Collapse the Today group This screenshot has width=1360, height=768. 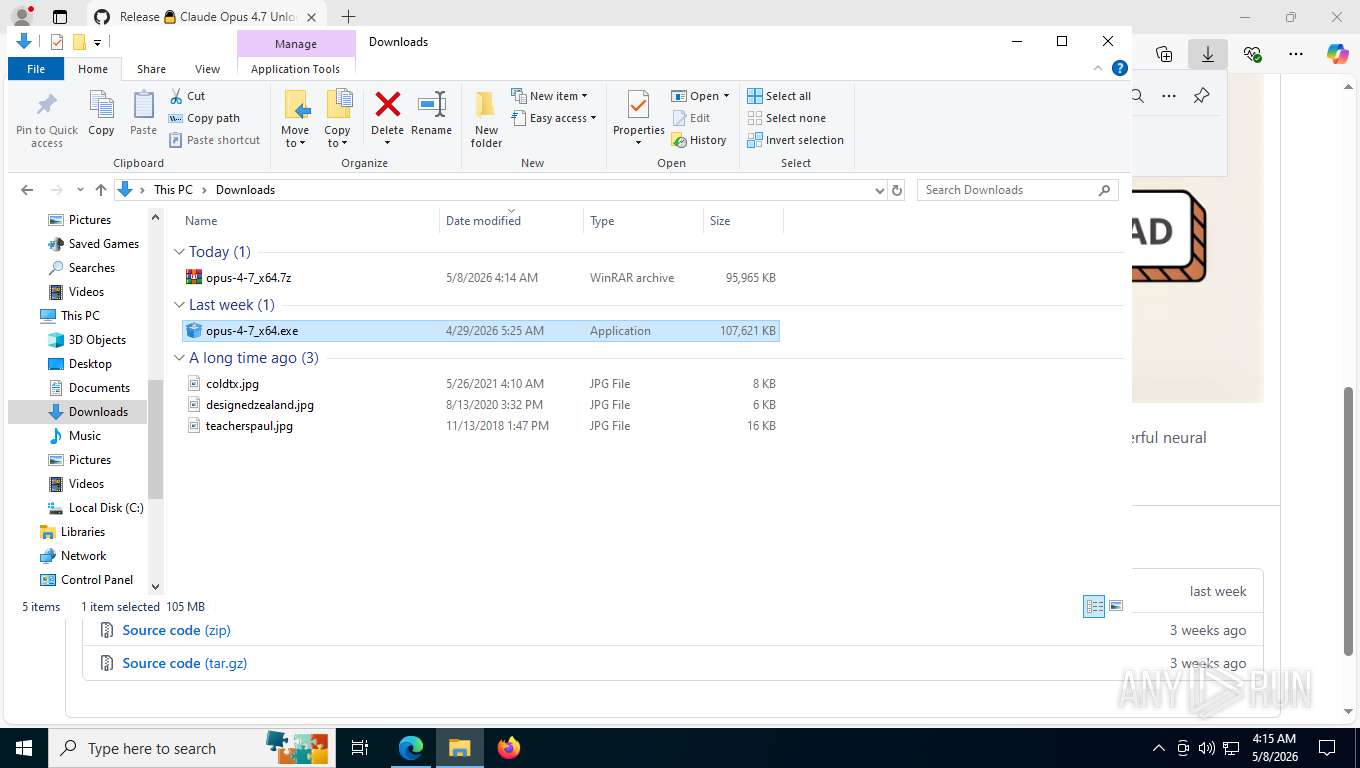pos(180,252)
